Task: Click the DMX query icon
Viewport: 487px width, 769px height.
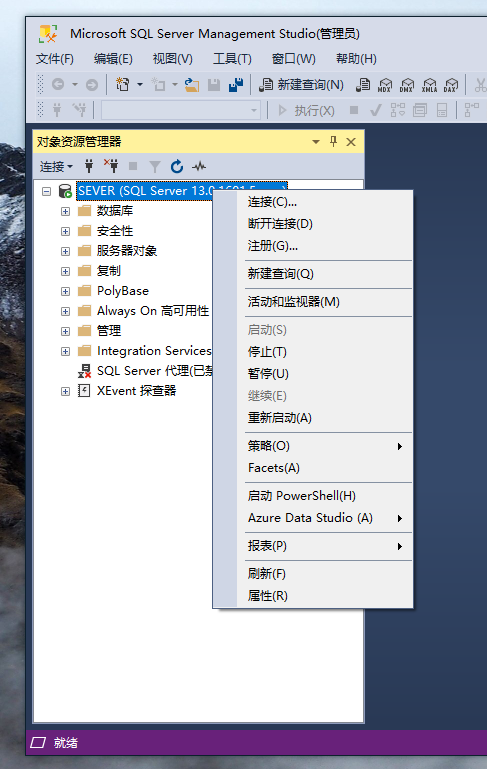Action: [407, 84]
